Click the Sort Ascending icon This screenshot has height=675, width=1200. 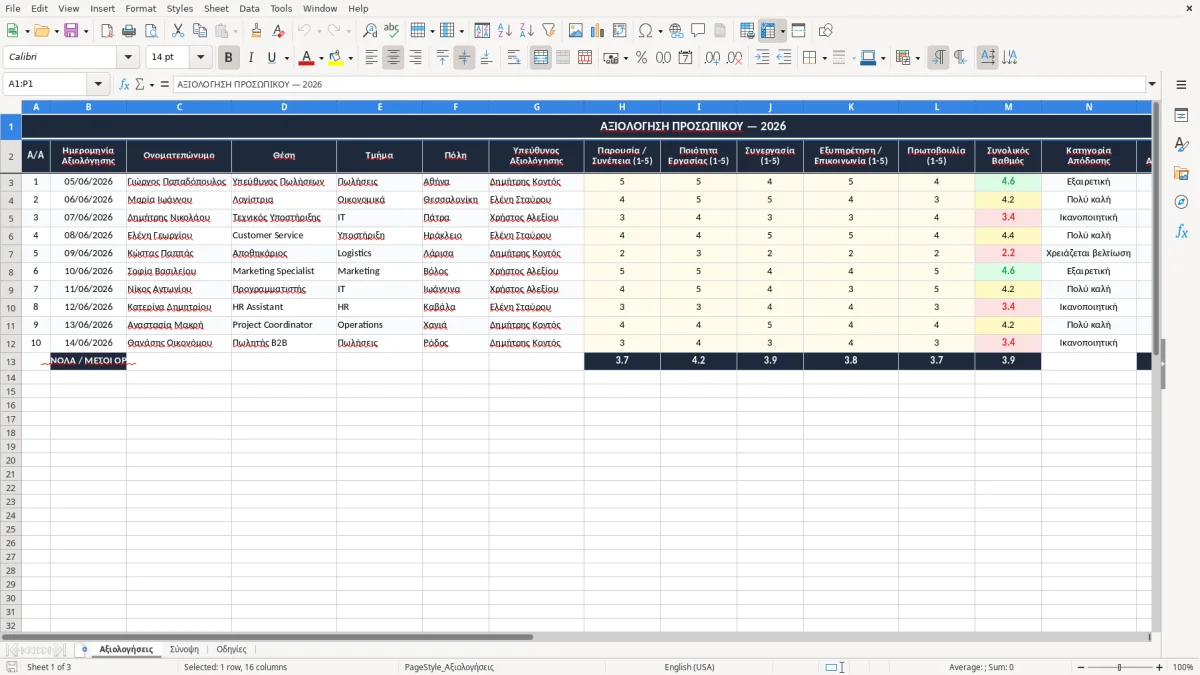pos(505,31)
